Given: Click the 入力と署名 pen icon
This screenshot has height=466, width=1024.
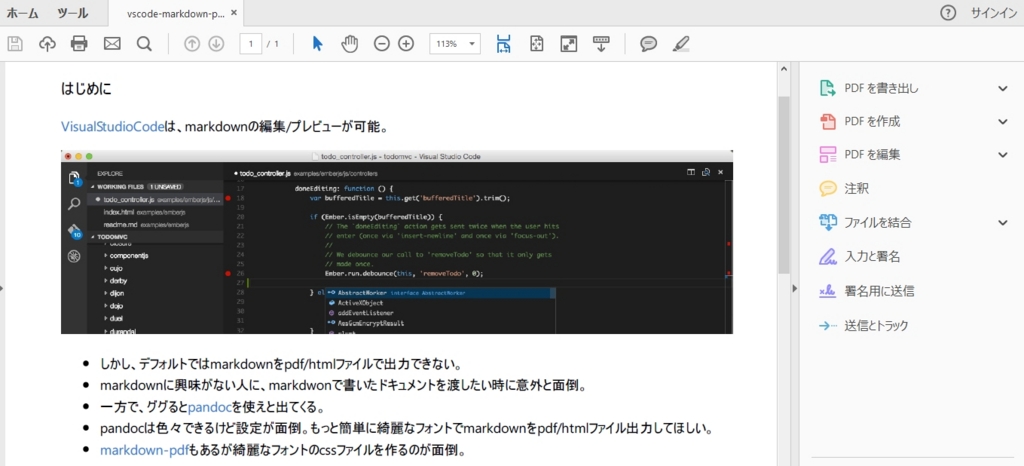Looking at the screenshot, I should pos(828,256).
